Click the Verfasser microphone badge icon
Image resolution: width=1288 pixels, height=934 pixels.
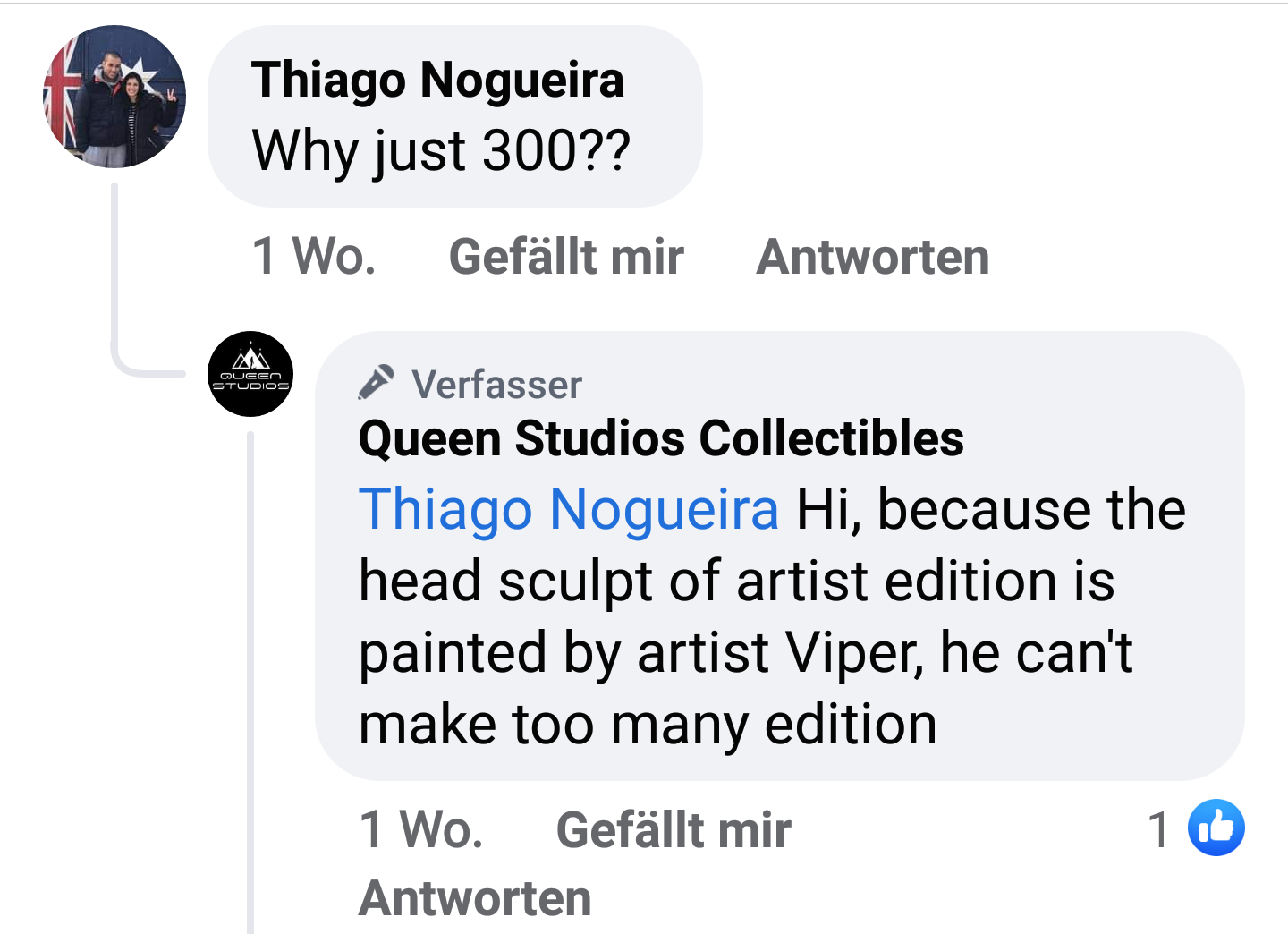tap(376, 382)
